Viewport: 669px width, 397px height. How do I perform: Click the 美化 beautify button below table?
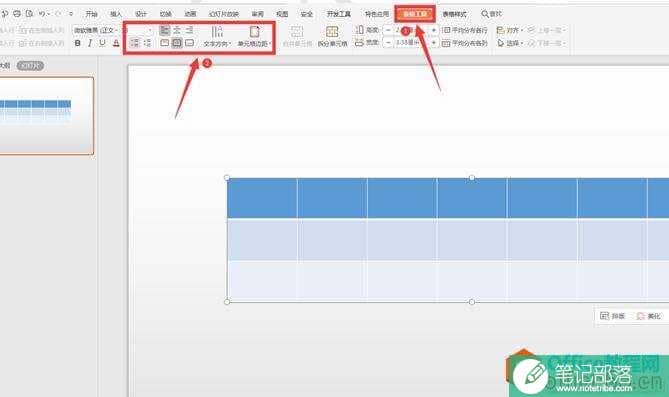click(649, 316)
